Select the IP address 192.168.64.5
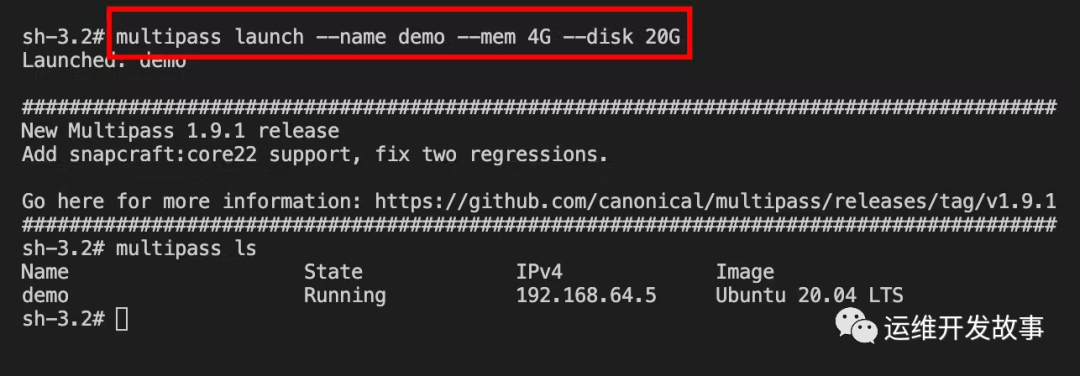The image size is (1080, 376). pyautogui.click(x=586, y=295)
